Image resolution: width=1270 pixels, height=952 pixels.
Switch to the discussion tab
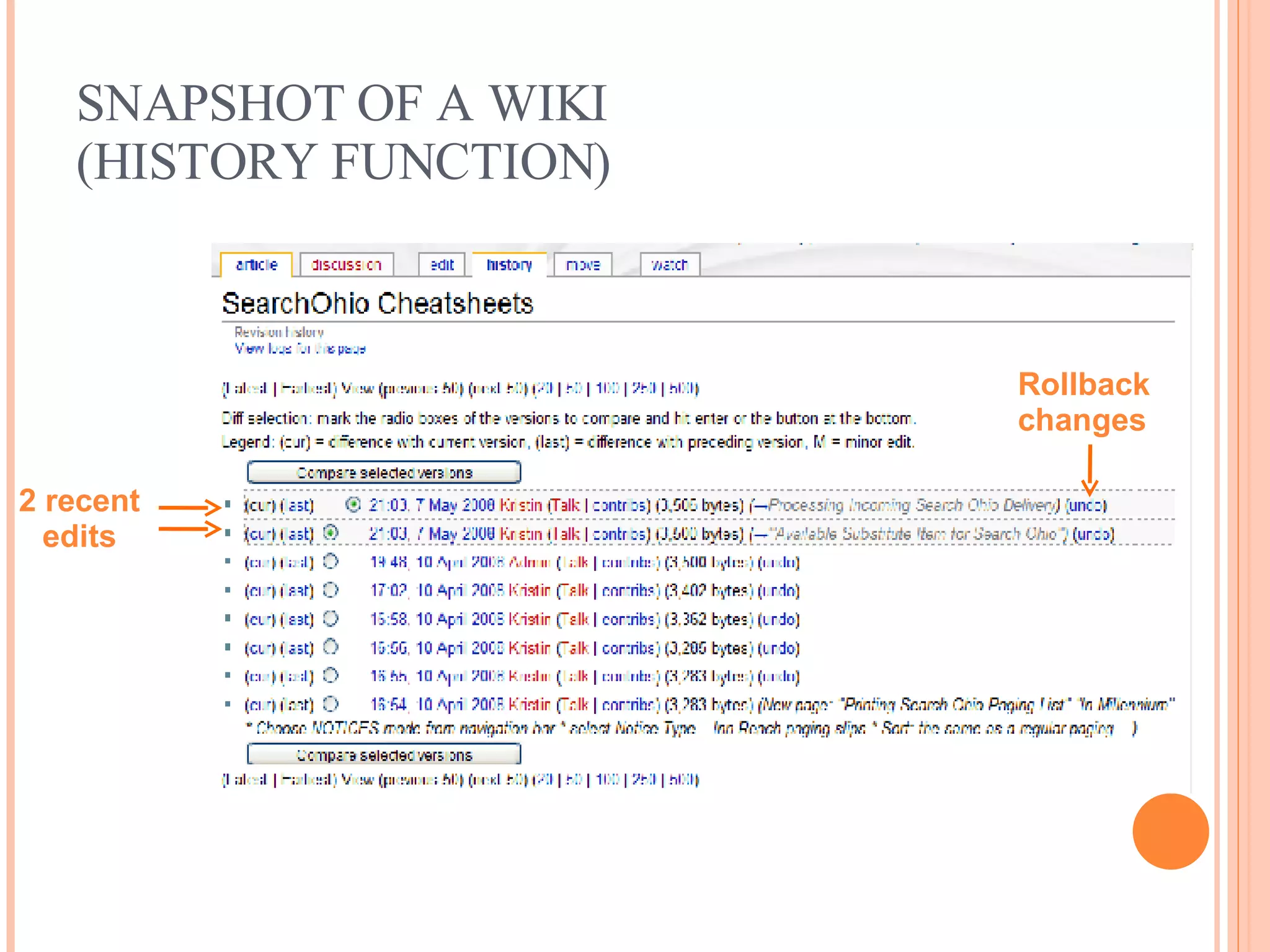click(x=346, y=265)
